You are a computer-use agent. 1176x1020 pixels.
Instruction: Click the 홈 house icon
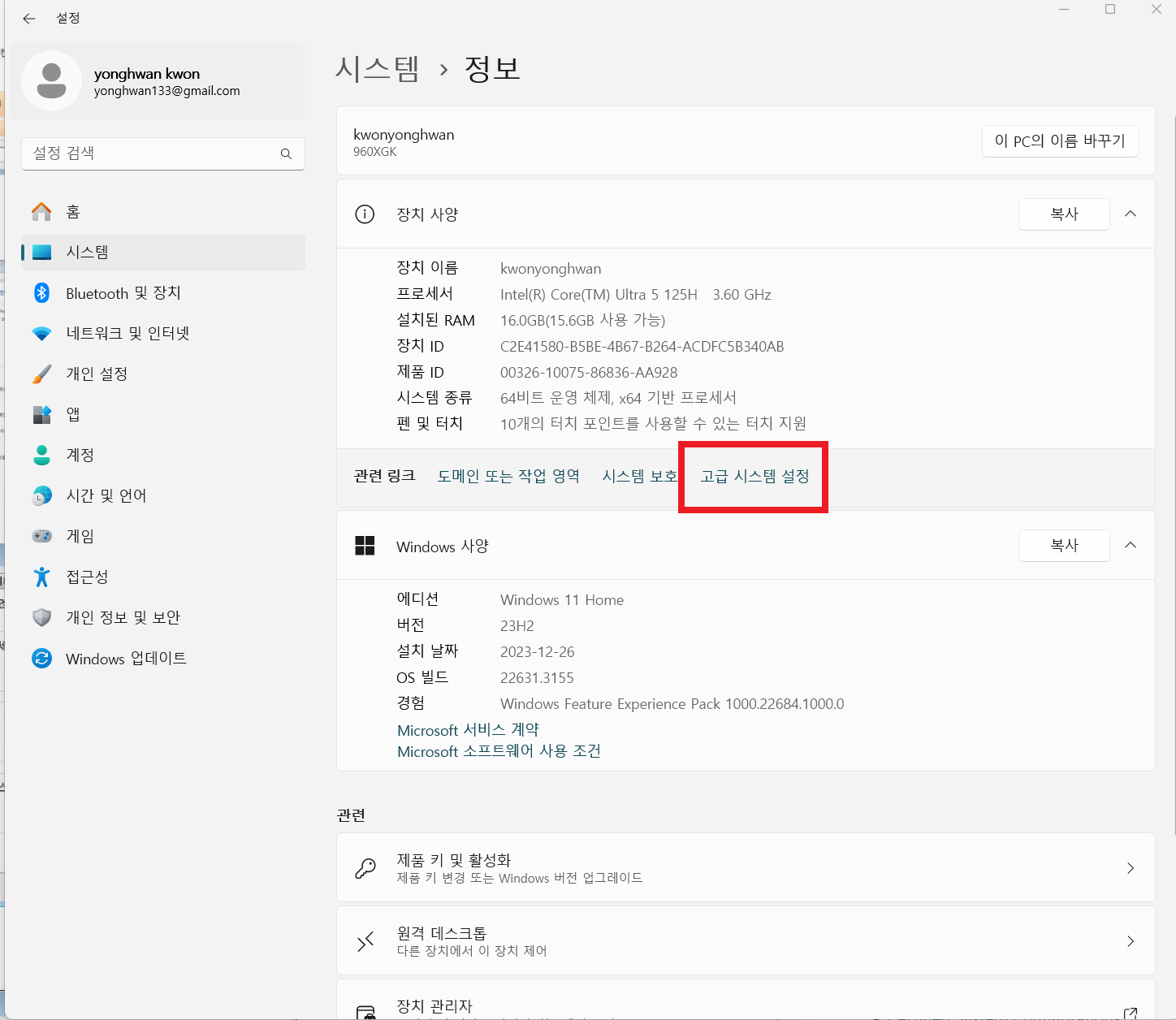(41, 212)
